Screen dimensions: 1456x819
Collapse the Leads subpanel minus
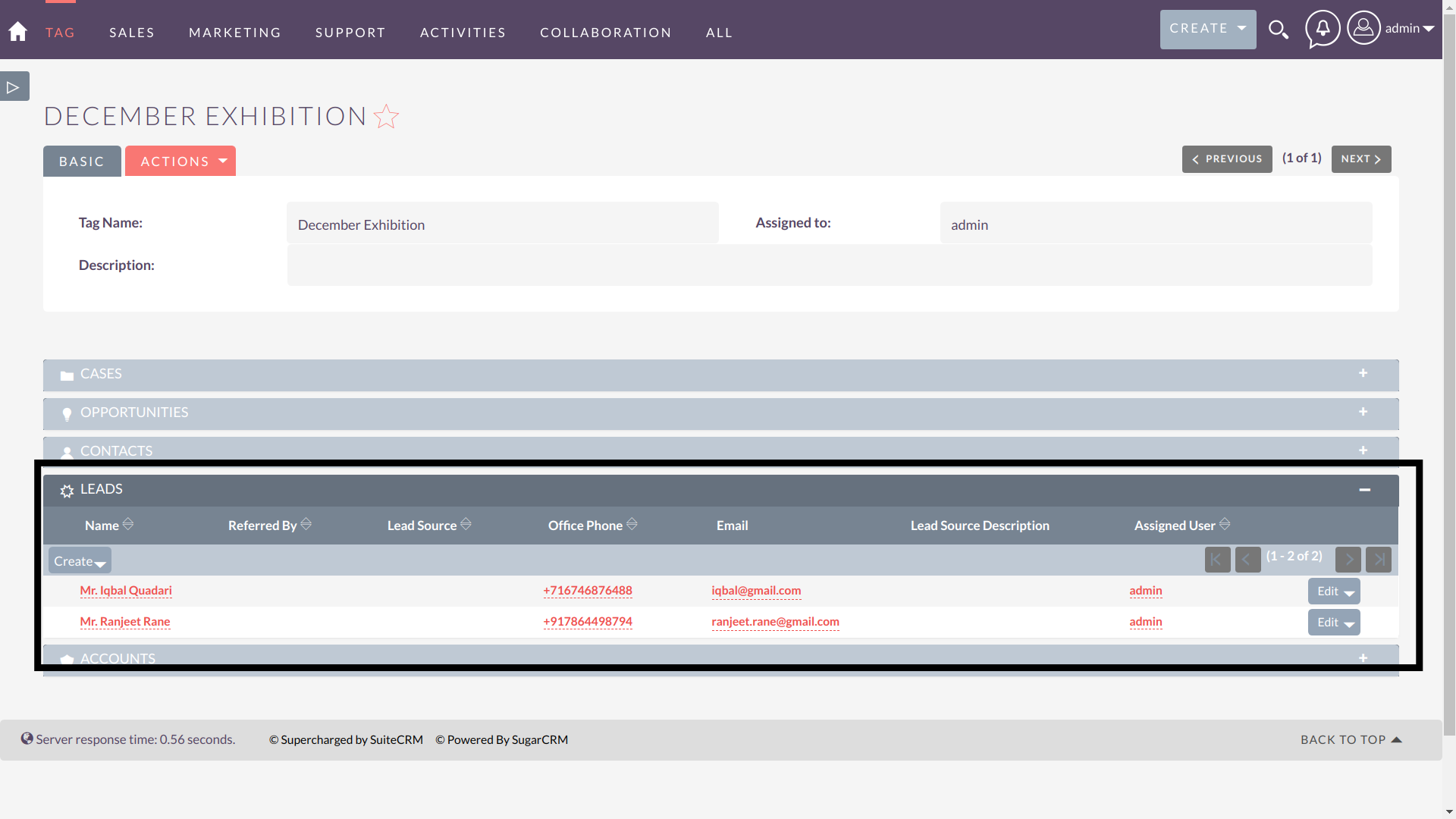pos(1365,490)
